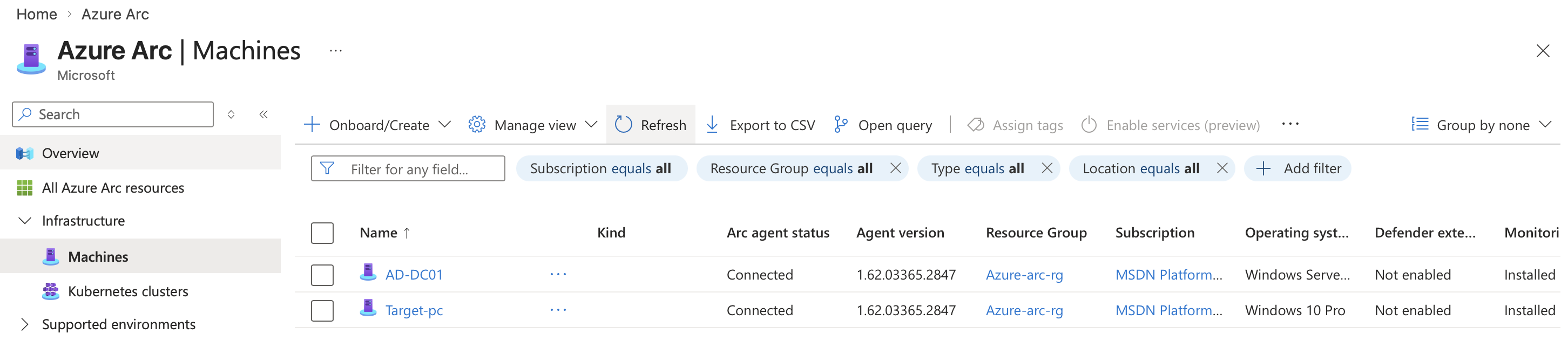This screenshot has width=1568, height=340.
Task: Remove the Type equals all filter
Action: 1046,168
